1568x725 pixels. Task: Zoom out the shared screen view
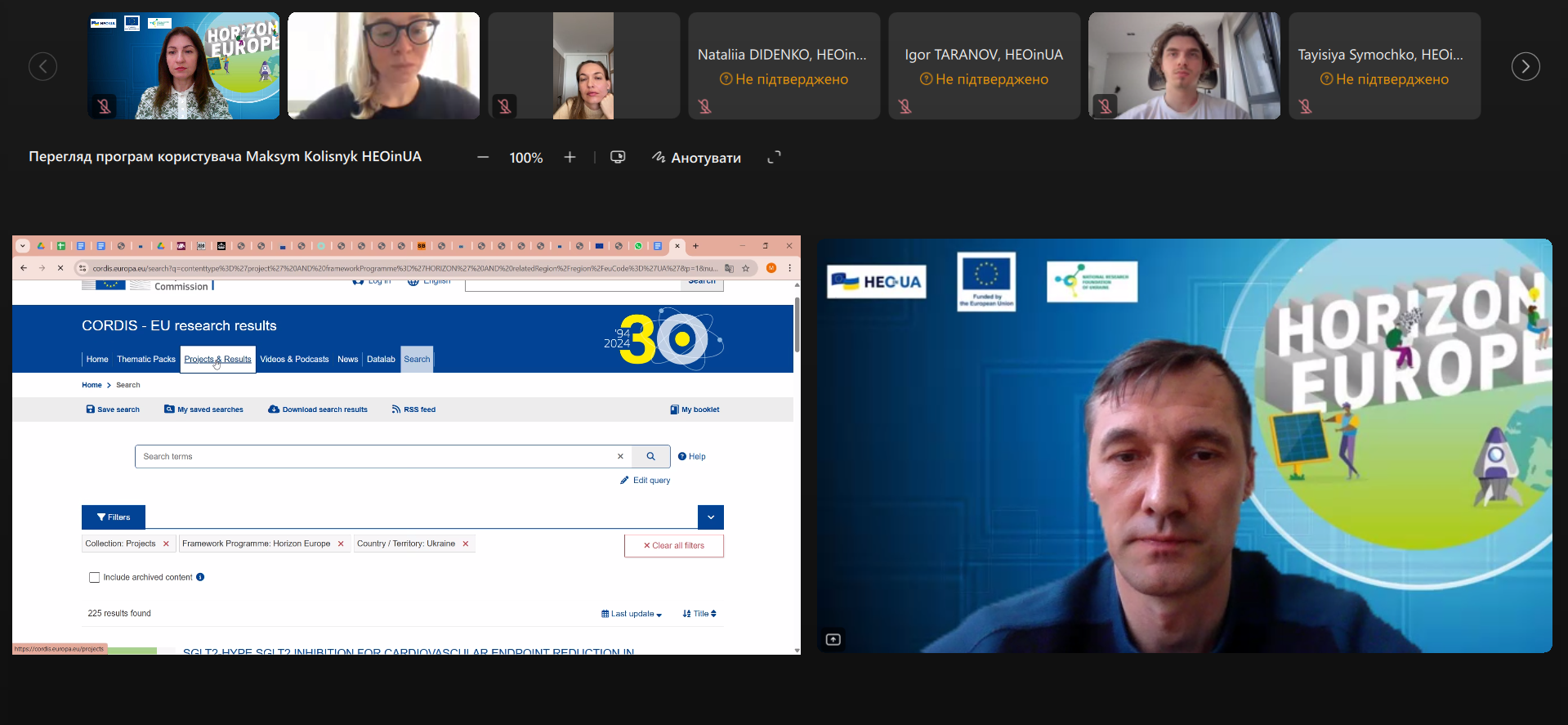(x=483, y=157)
